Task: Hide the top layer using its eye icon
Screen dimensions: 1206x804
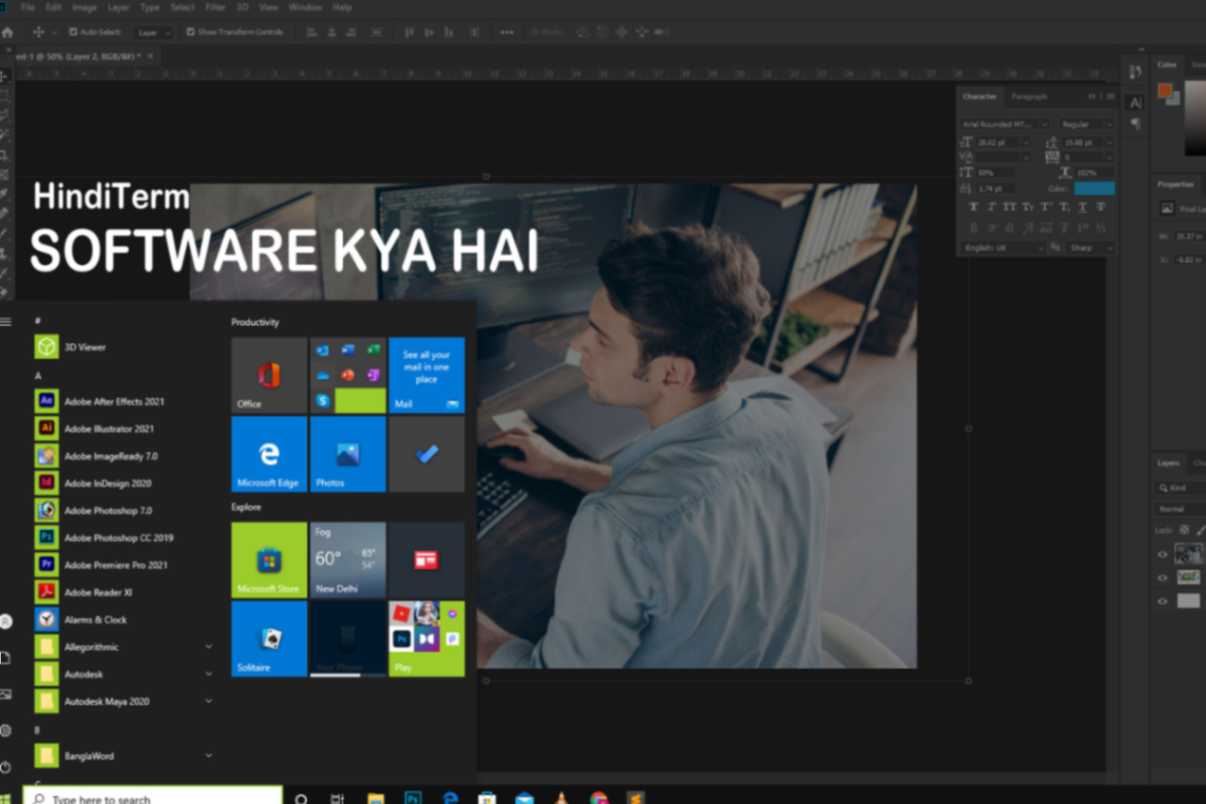Action: pyautogui.click(x=1162, y=553)
